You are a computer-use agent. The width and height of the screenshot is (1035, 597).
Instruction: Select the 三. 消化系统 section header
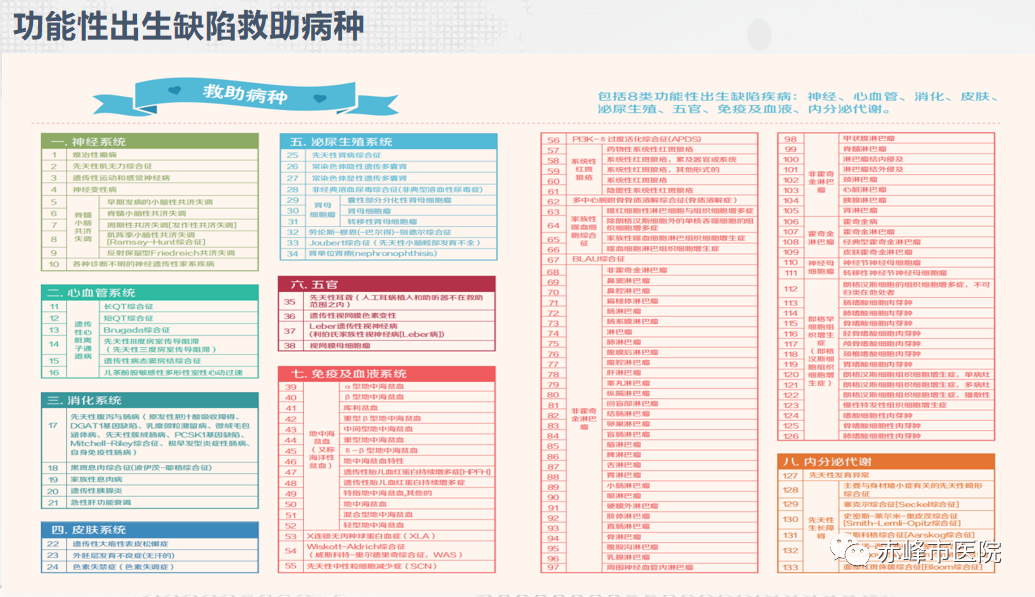point(150,400)
